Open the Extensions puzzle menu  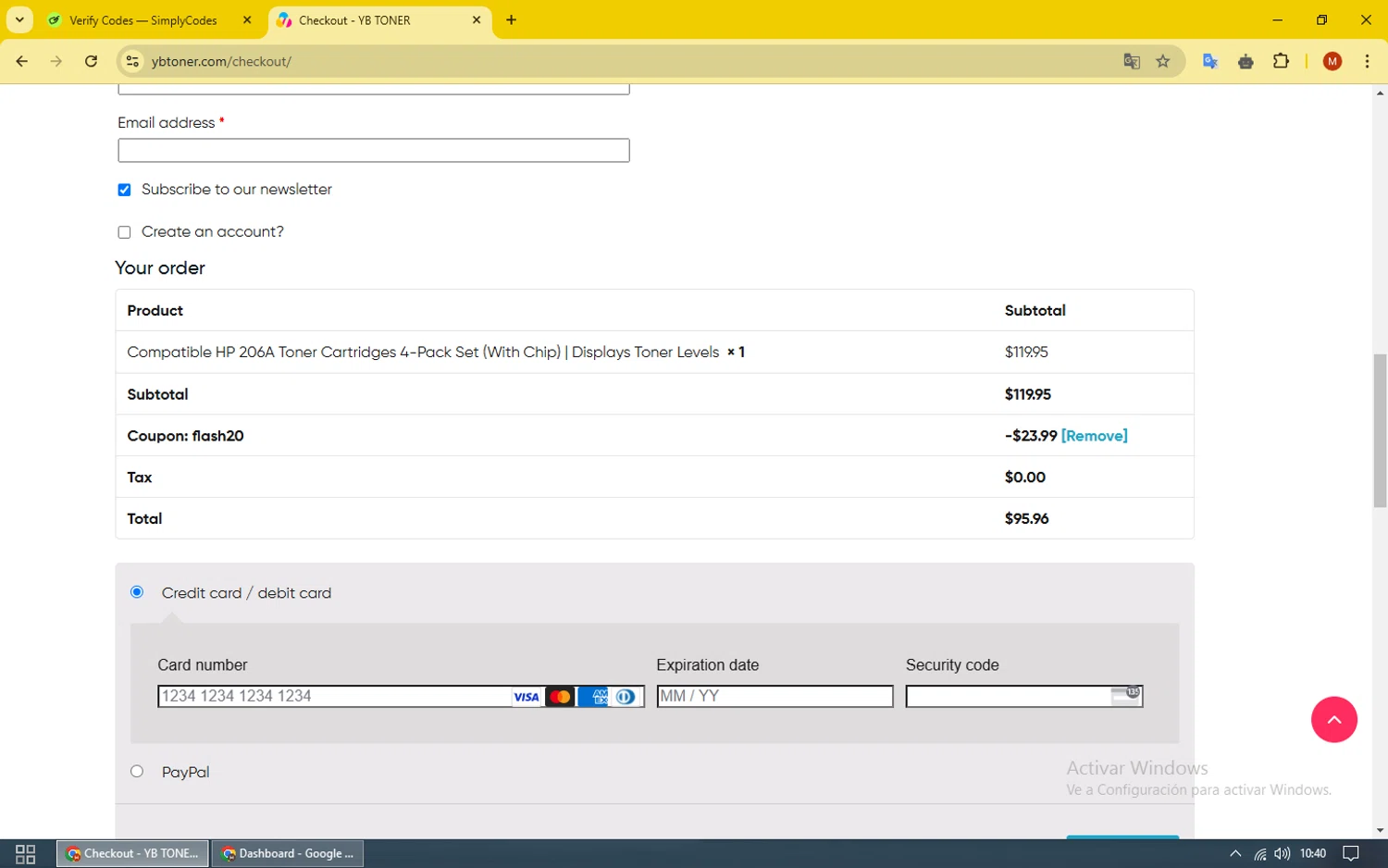point(1281,62)
